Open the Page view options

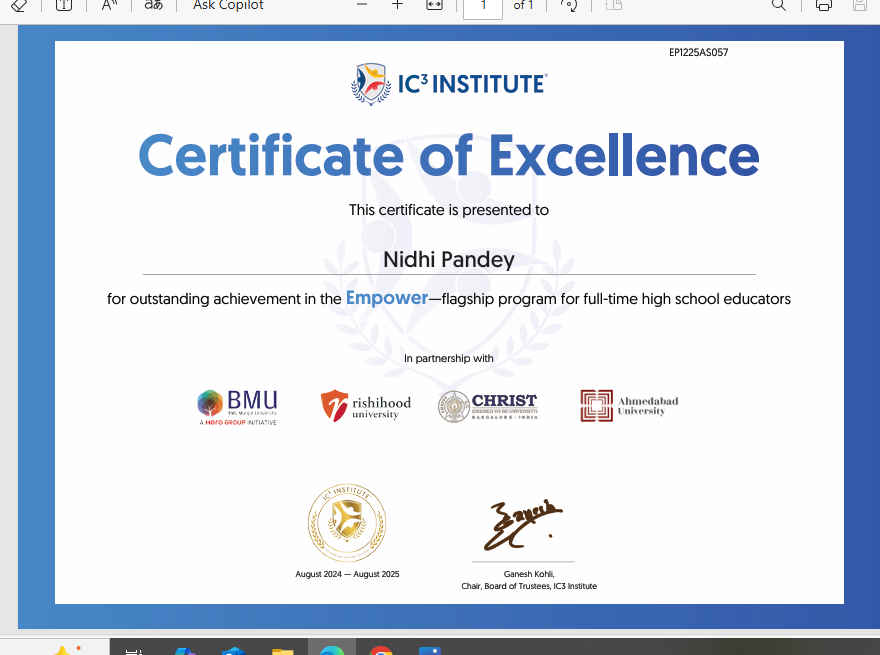pyautogui.click(x=614, y=5)
